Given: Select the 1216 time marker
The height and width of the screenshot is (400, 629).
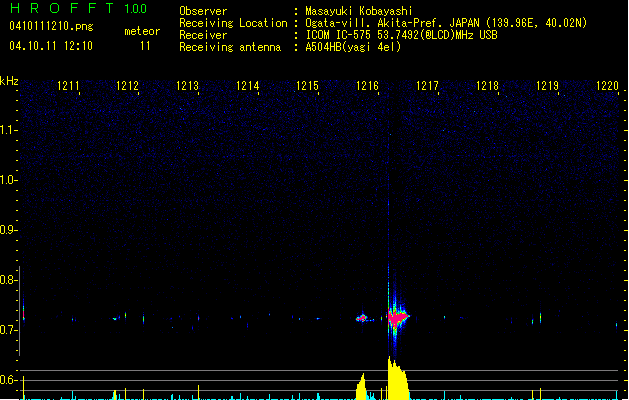Looking at the screenshot, I should [367, 87].
